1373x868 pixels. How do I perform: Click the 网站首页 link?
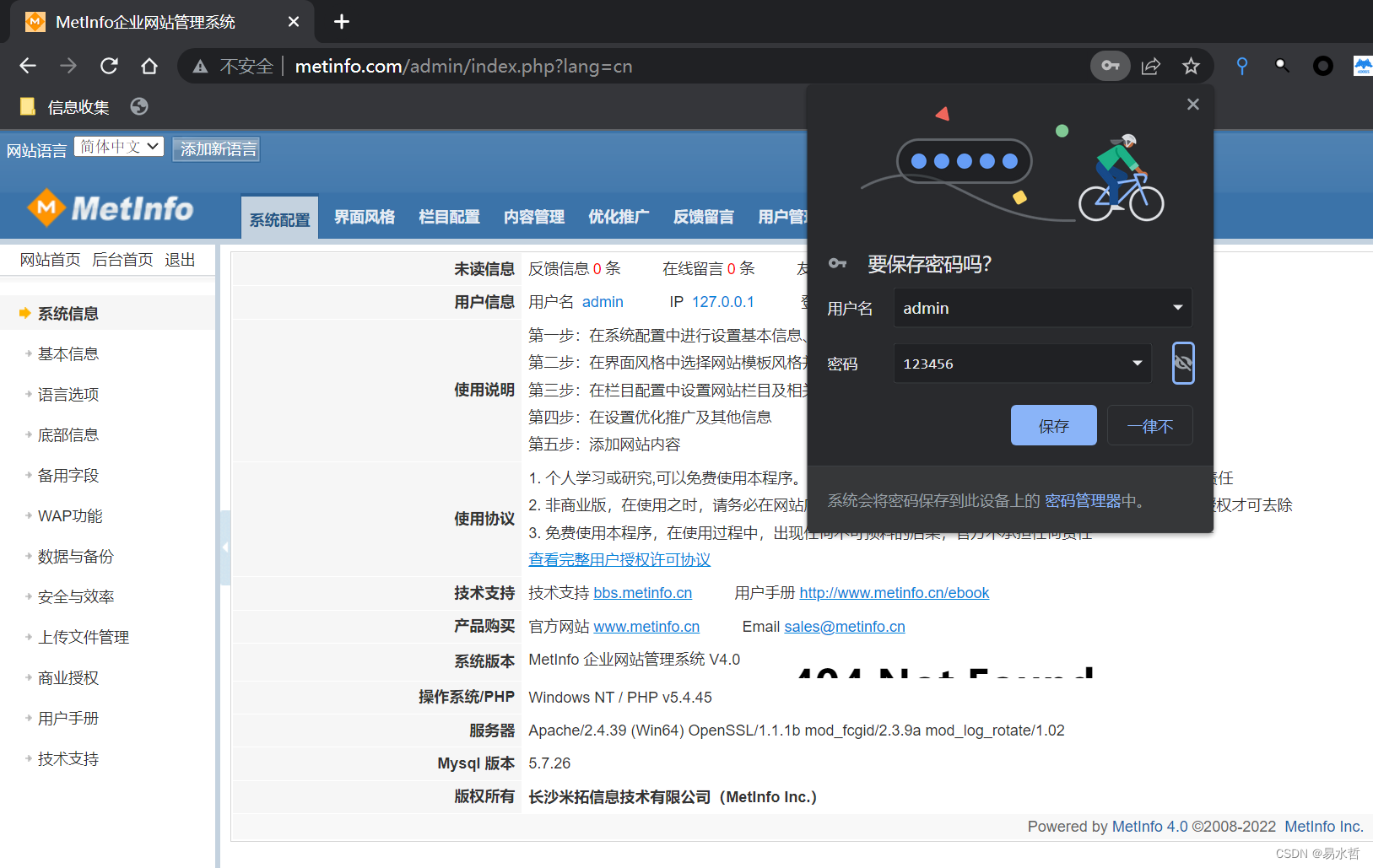(x=50, y=260)
